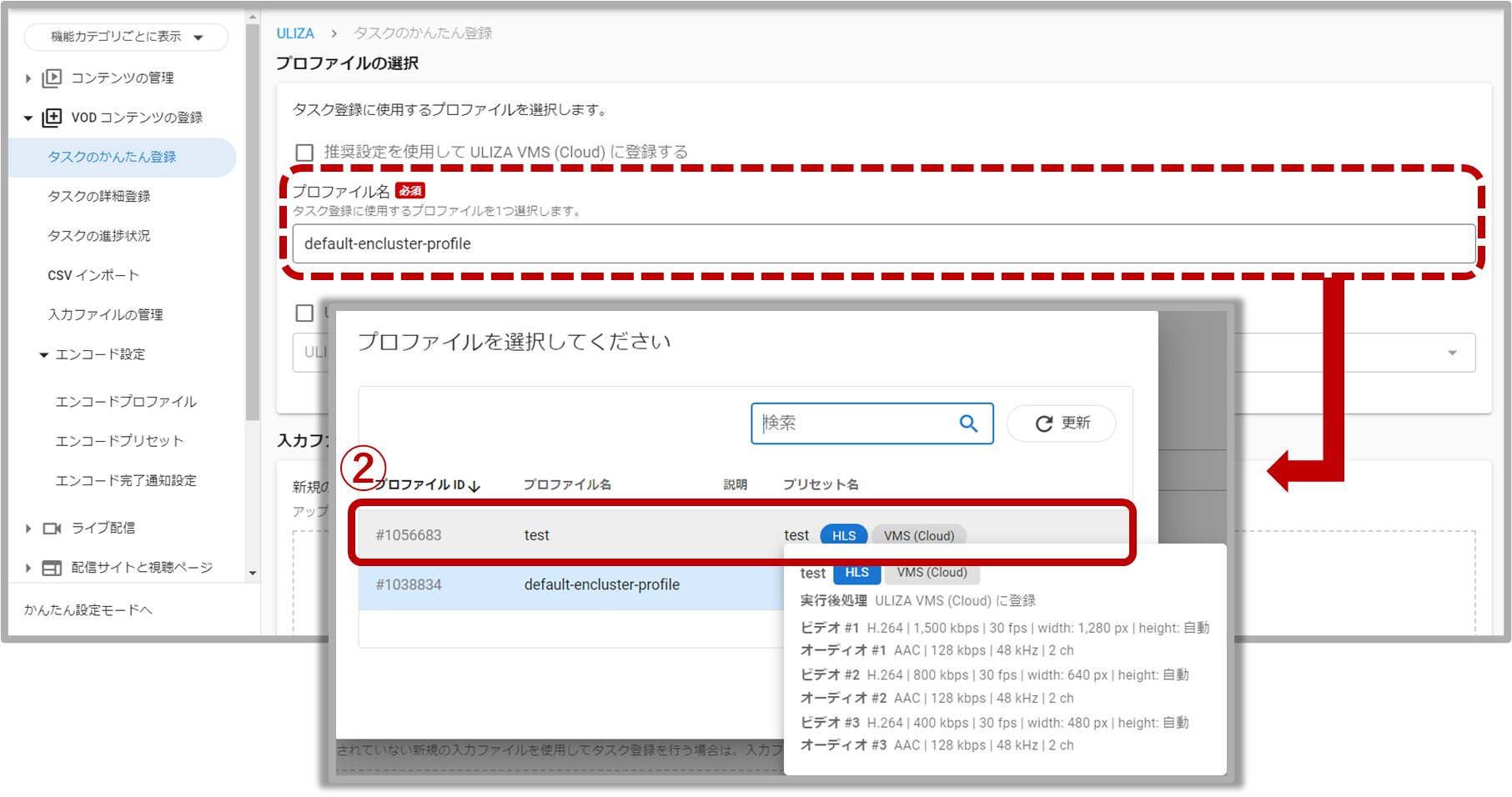Click the Content Management play icon

click(52, 78)
